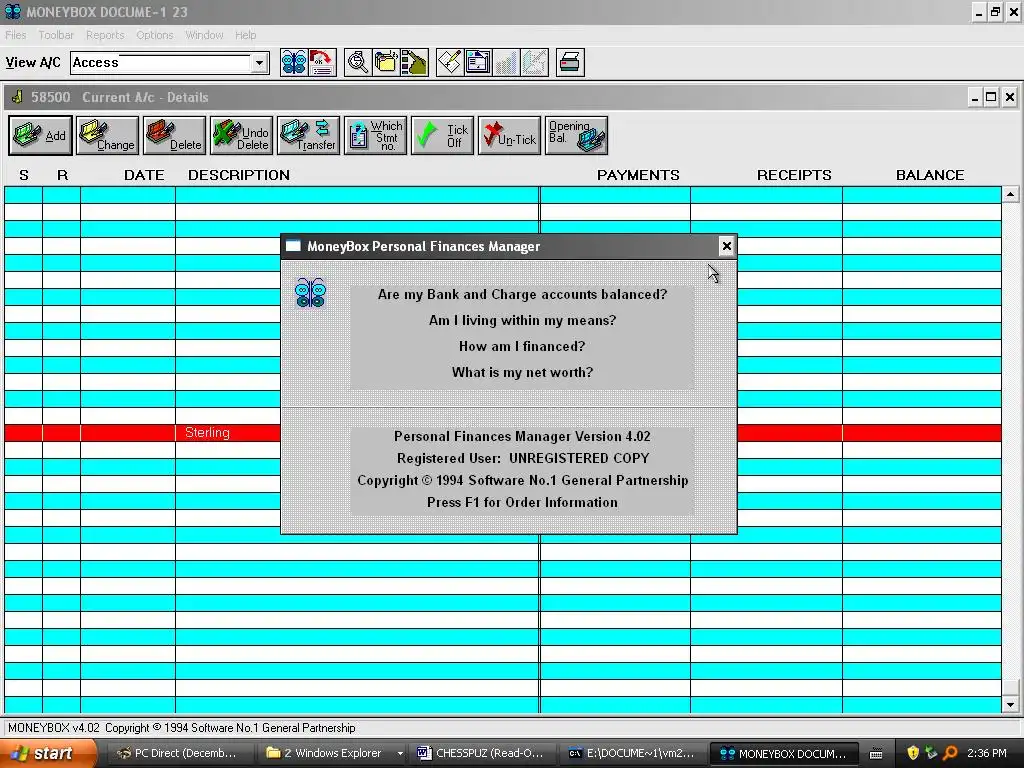Expand the View A/C account dropdown arrow
Image resolution: width=1024 pixels, height=768 pixels.
[259, 63]
